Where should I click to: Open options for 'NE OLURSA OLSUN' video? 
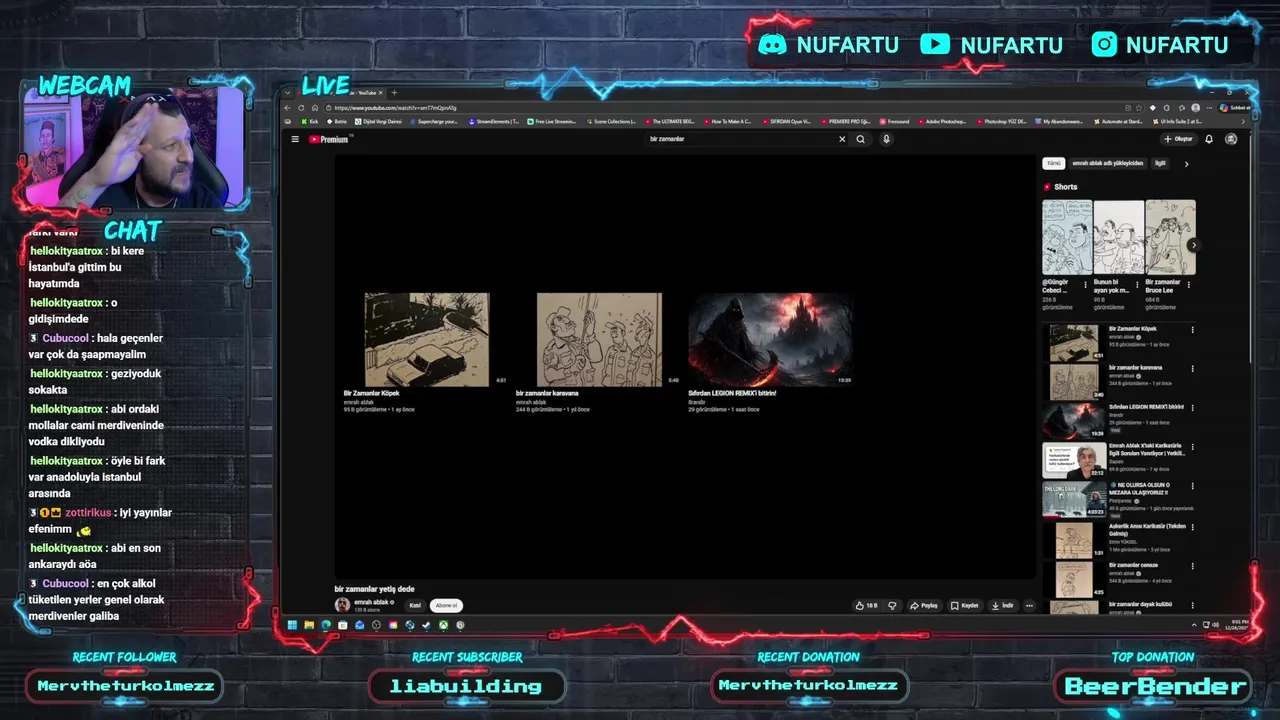(x=1192, y=485)
